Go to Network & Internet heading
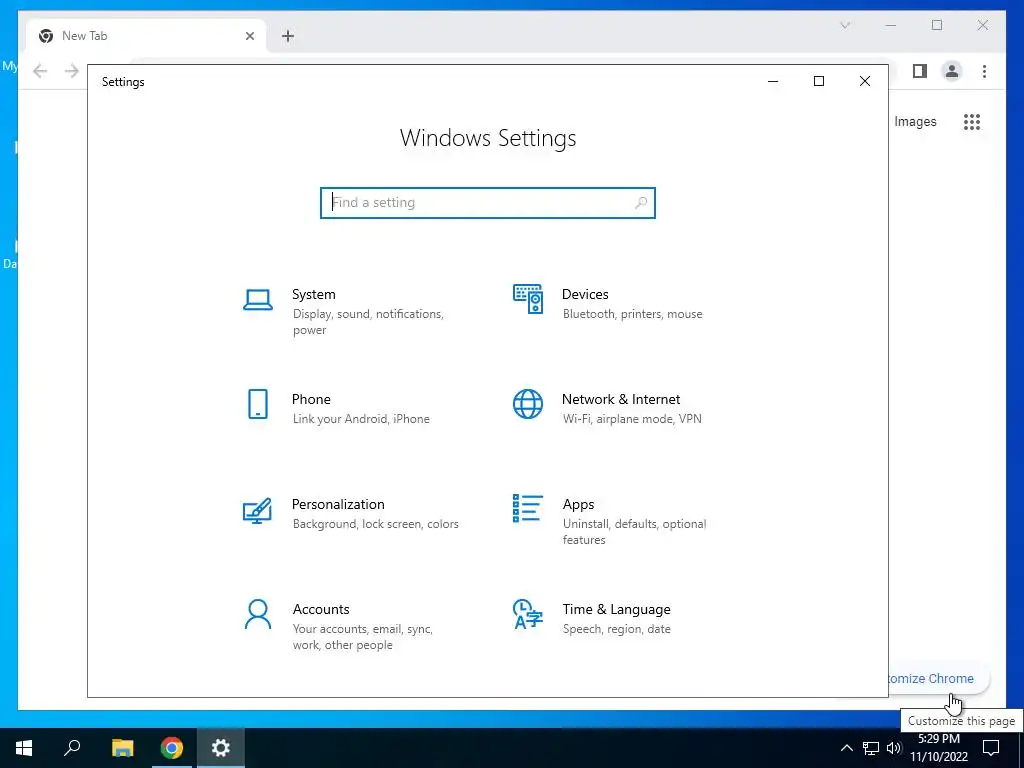Viewport: 1024px width, 768px height. [x=621, y=399]
